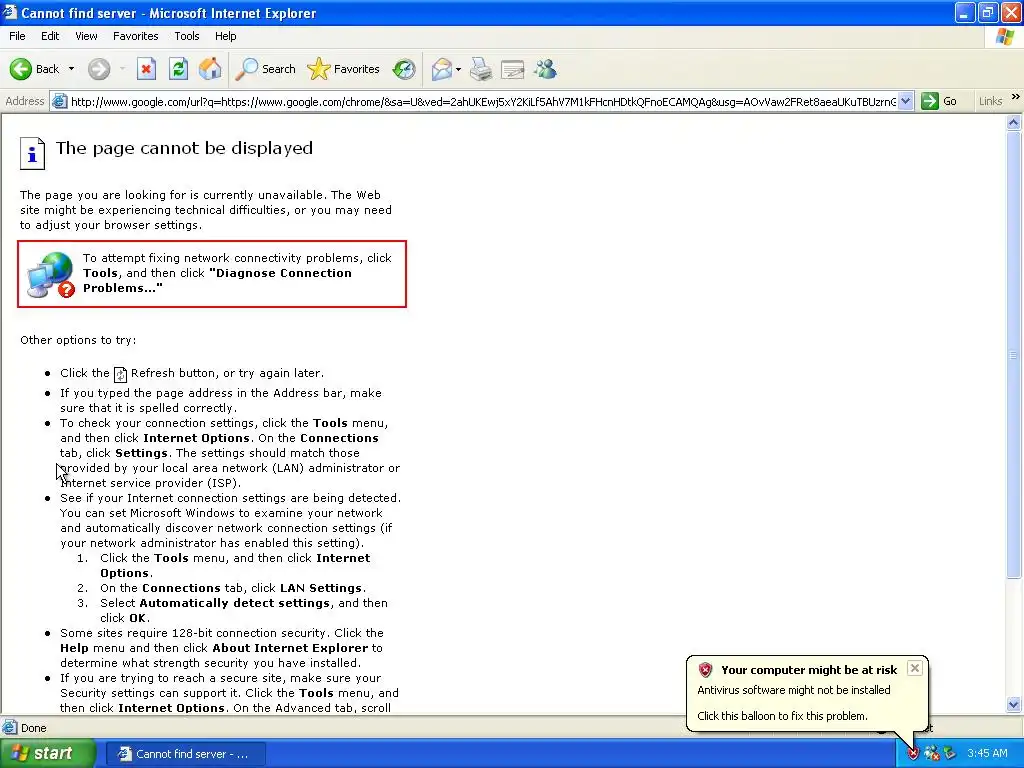Click the inline Refresh icon in the options list

click(x=120, y=374)
